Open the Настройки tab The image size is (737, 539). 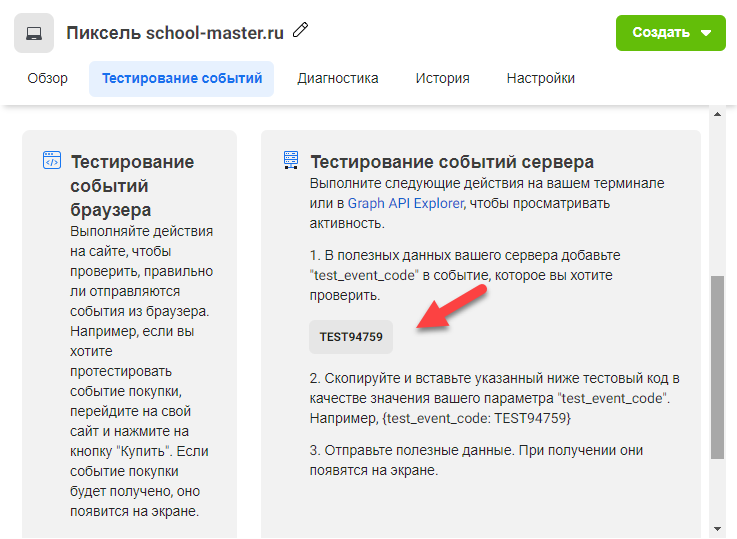click(541, 78)
